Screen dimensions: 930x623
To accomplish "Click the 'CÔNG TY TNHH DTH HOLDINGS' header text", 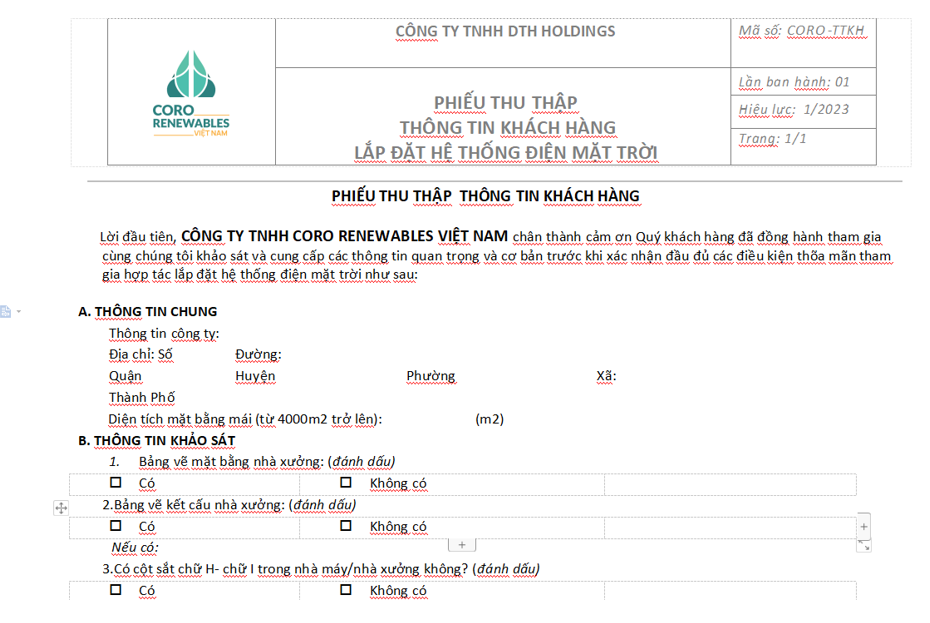I will [505, 31].
